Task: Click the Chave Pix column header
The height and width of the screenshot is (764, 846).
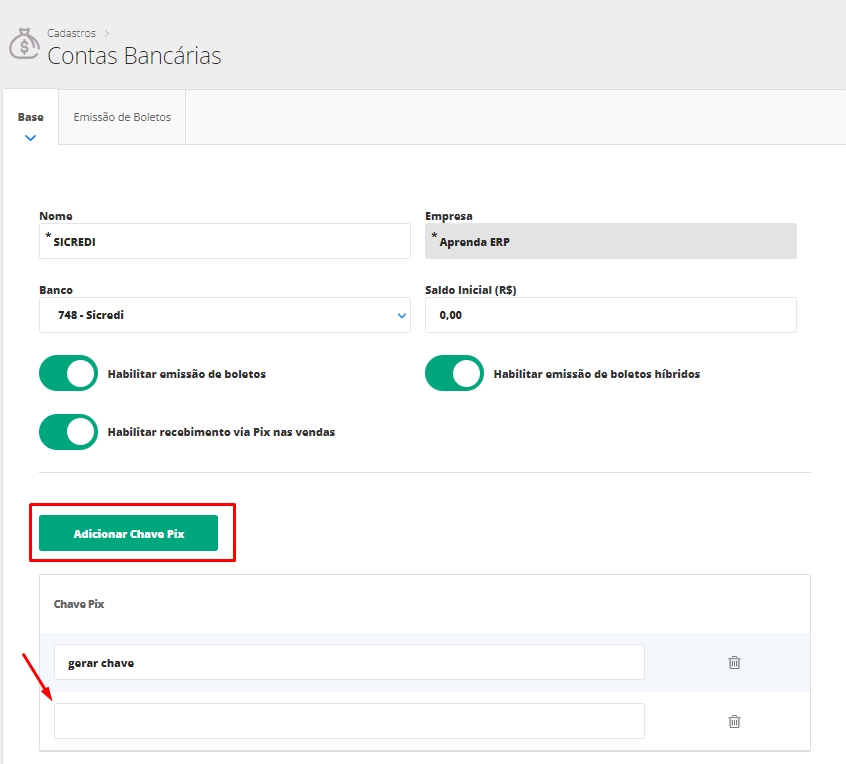Action: pos(79,604)
